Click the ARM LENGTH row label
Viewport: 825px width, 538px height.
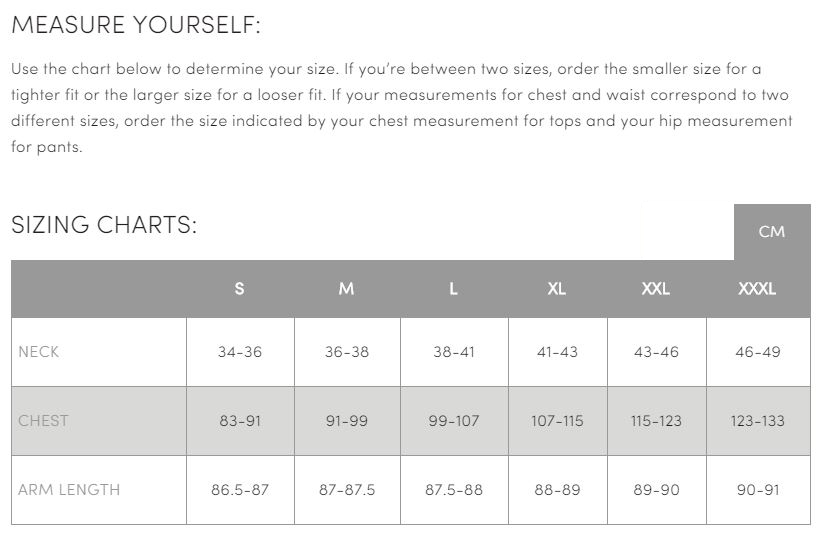point(69,490)
